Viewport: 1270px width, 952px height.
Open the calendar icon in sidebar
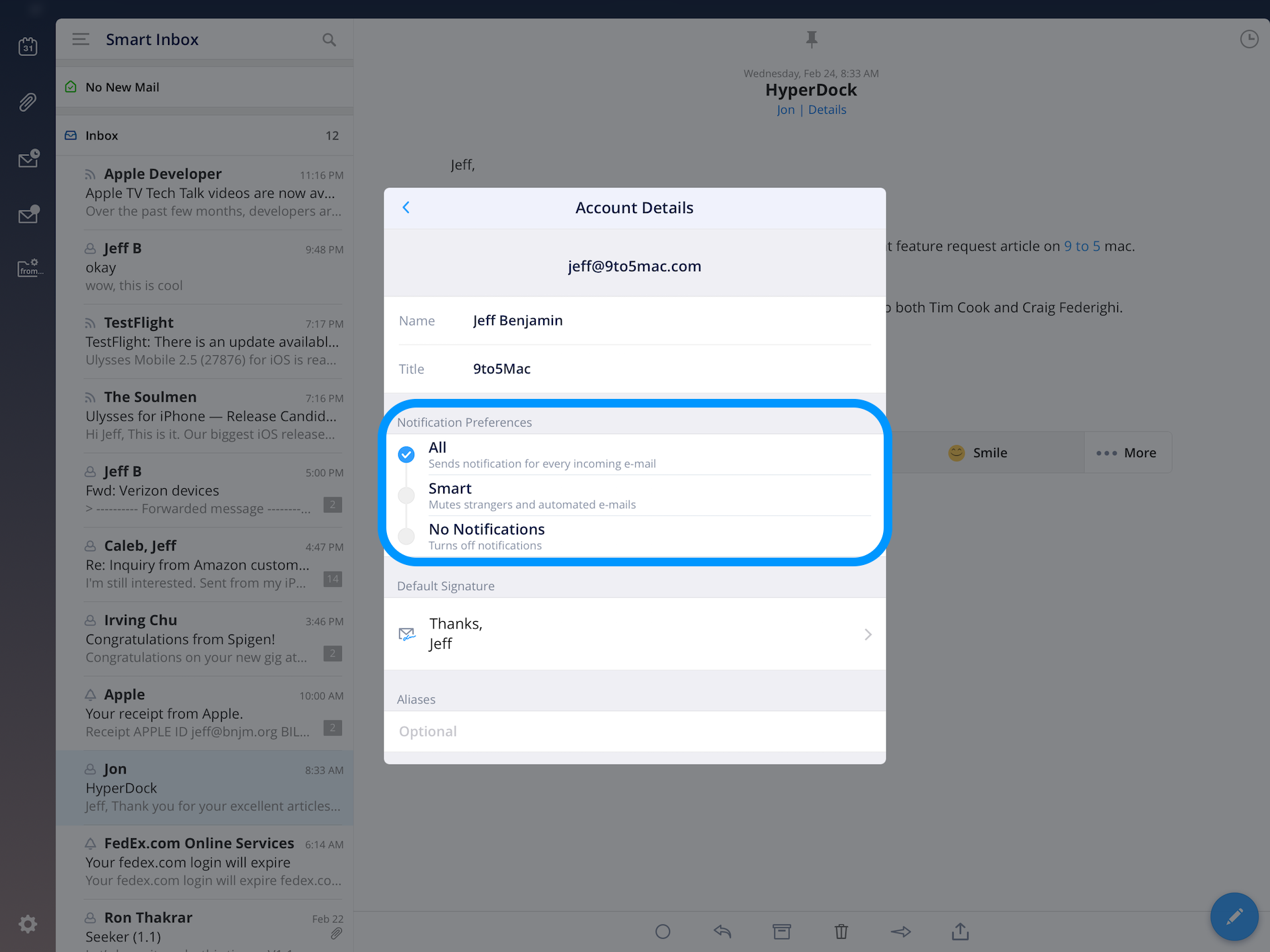point(28,46)
